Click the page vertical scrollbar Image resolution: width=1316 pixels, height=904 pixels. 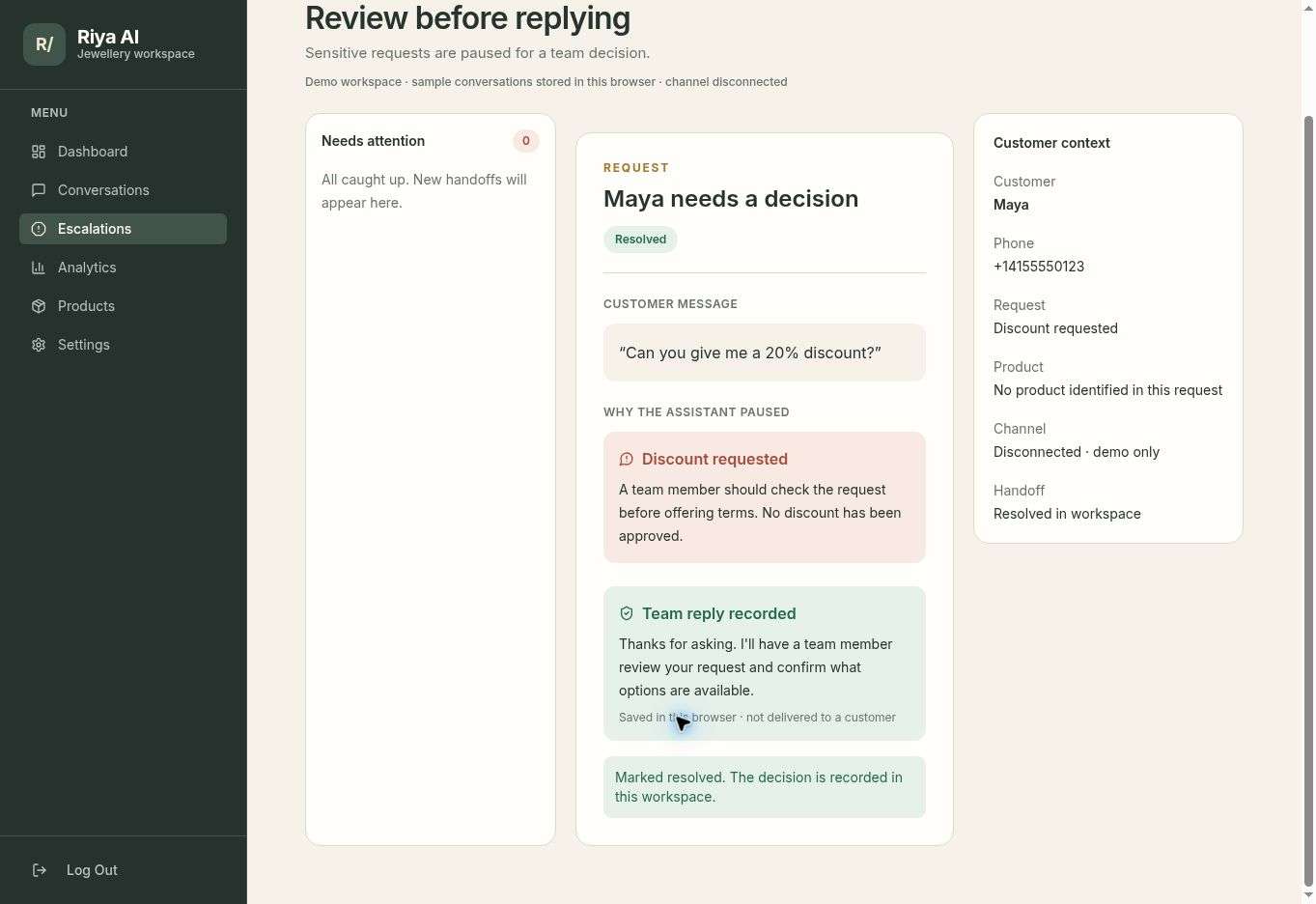click(1308, 502)
